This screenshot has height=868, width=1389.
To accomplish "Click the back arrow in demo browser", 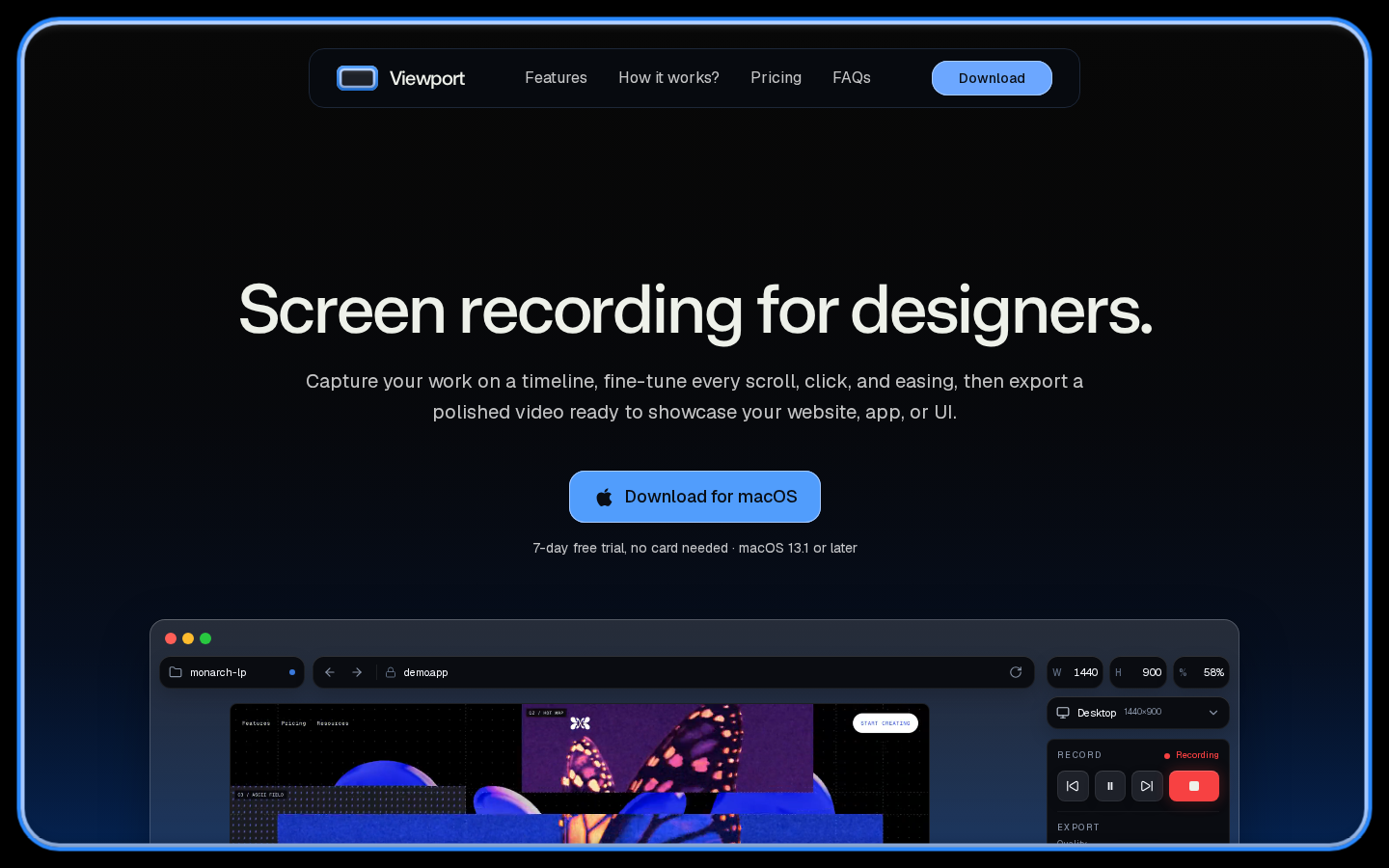I will click(x=330, y=672).
